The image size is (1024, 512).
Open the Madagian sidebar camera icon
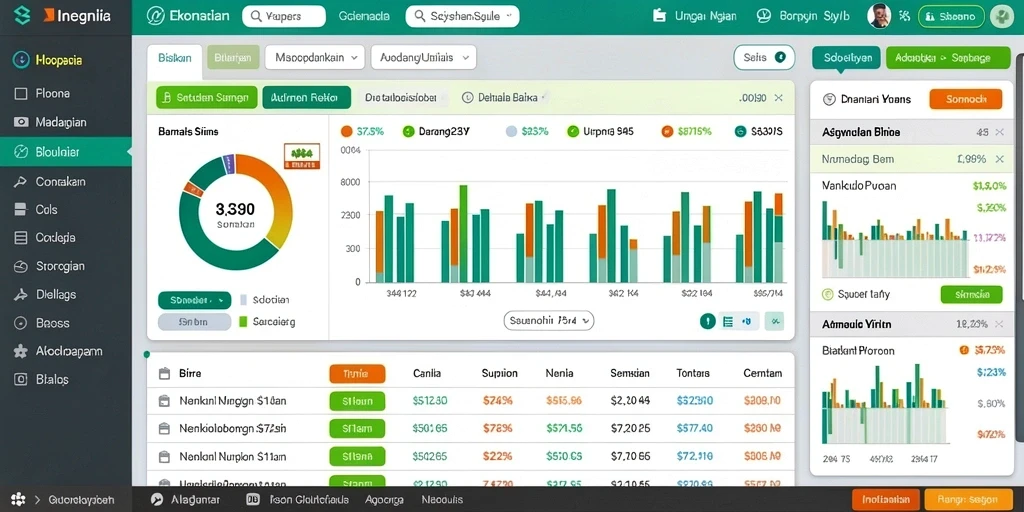[21, 122]
